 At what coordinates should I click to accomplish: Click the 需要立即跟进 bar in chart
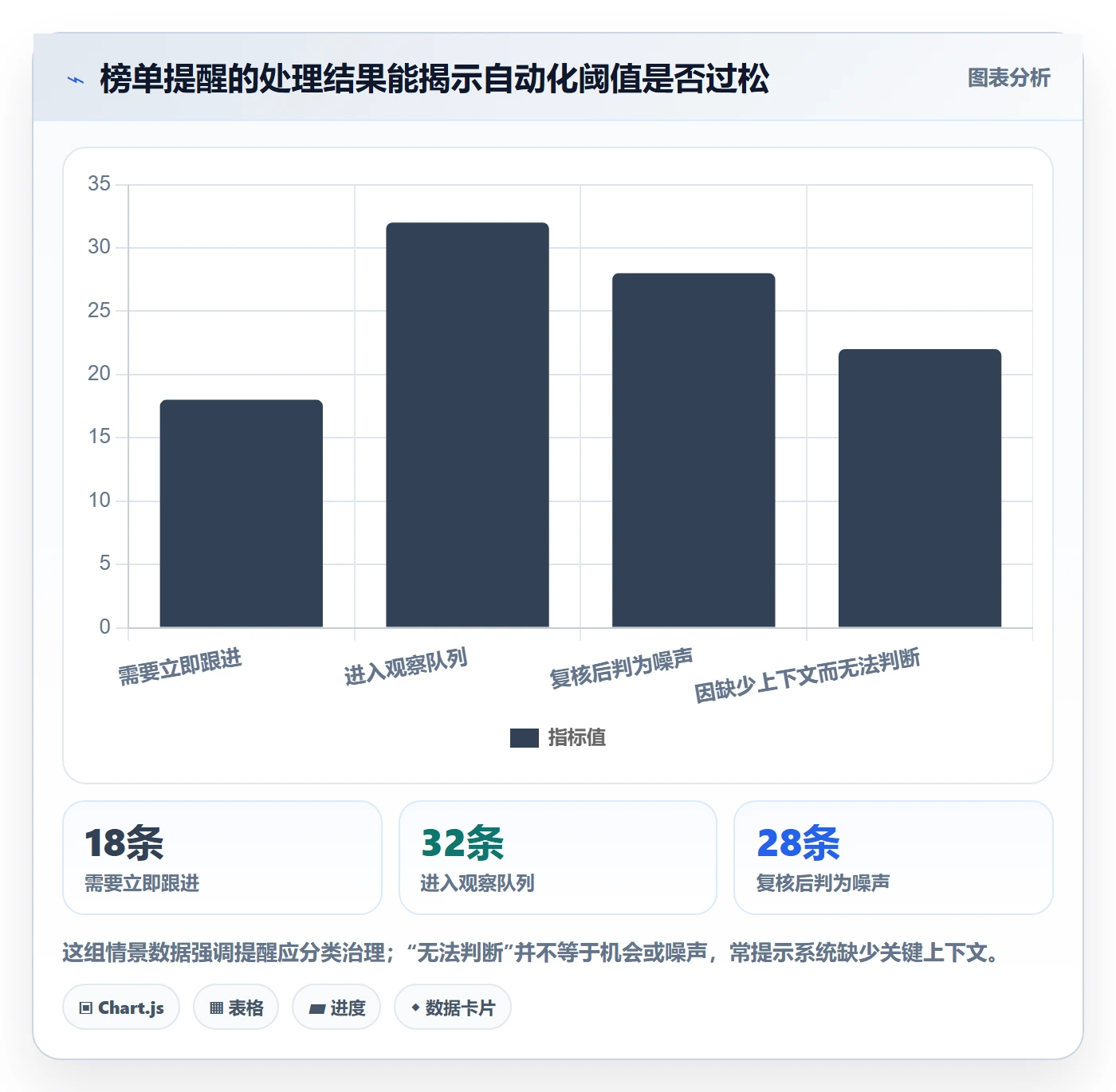point(242,513)
